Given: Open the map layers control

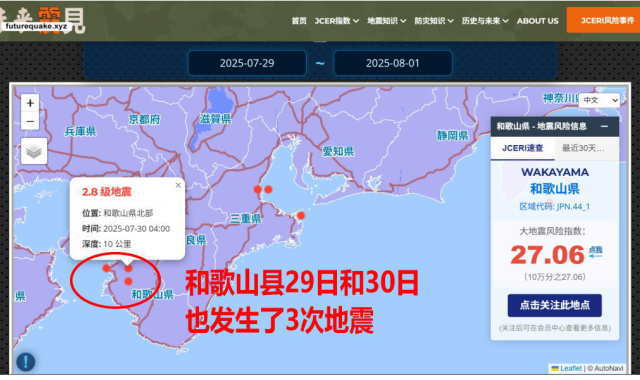Looking at the screenshot, I should [34, 151].
